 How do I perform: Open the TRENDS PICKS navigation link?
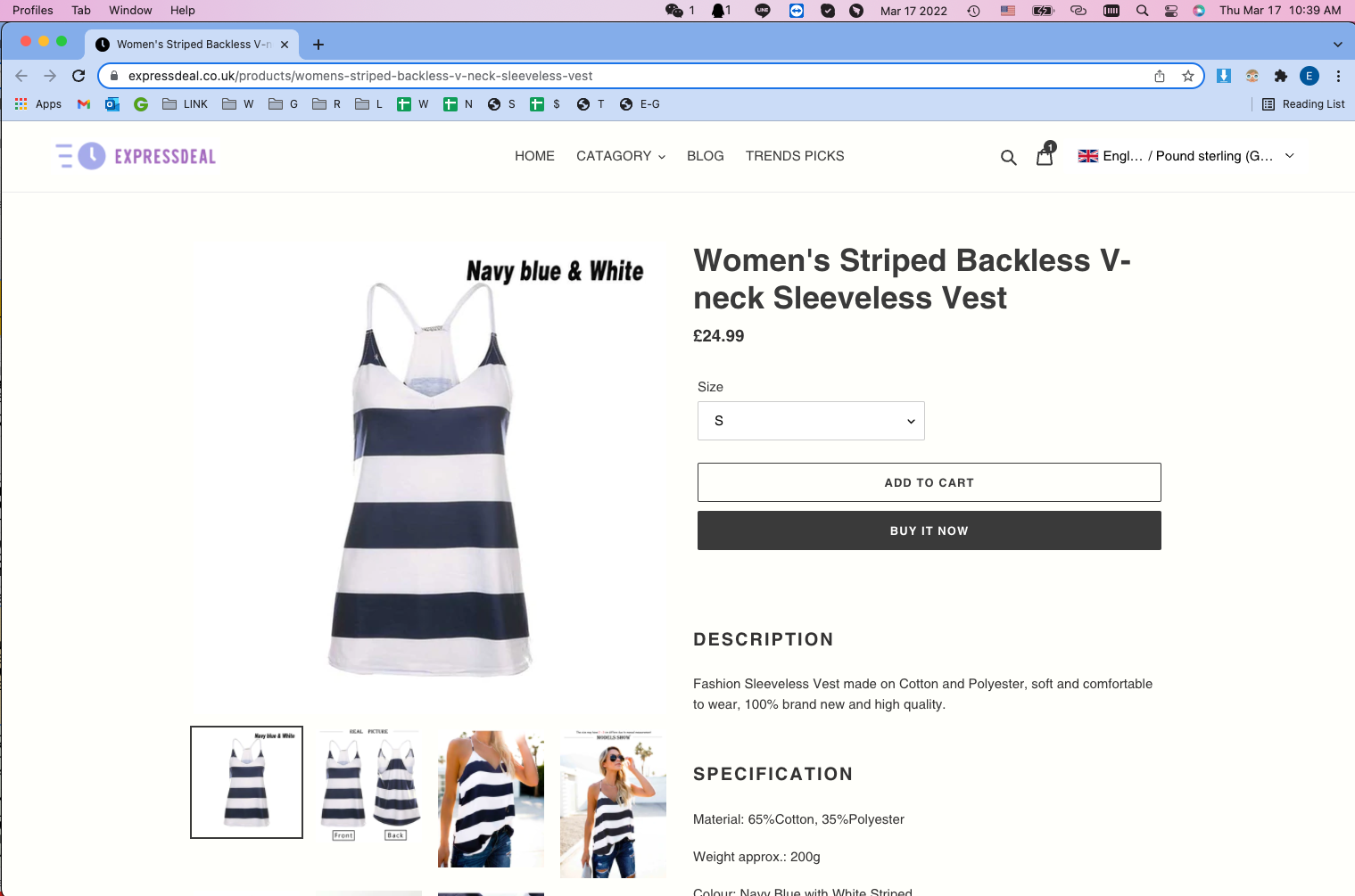795,156
